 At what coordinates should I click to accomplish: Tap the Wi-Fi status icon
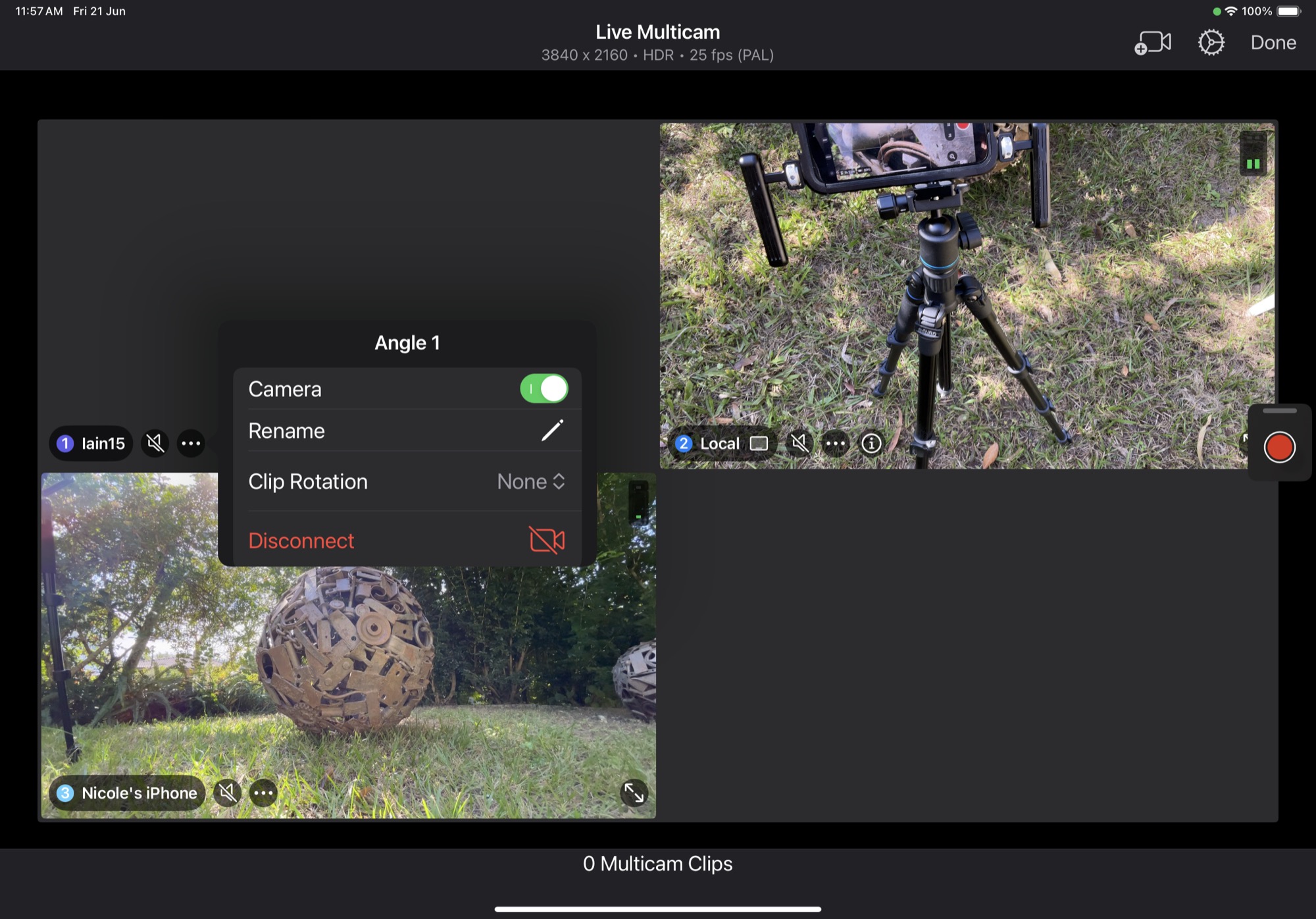(1230, 11)
